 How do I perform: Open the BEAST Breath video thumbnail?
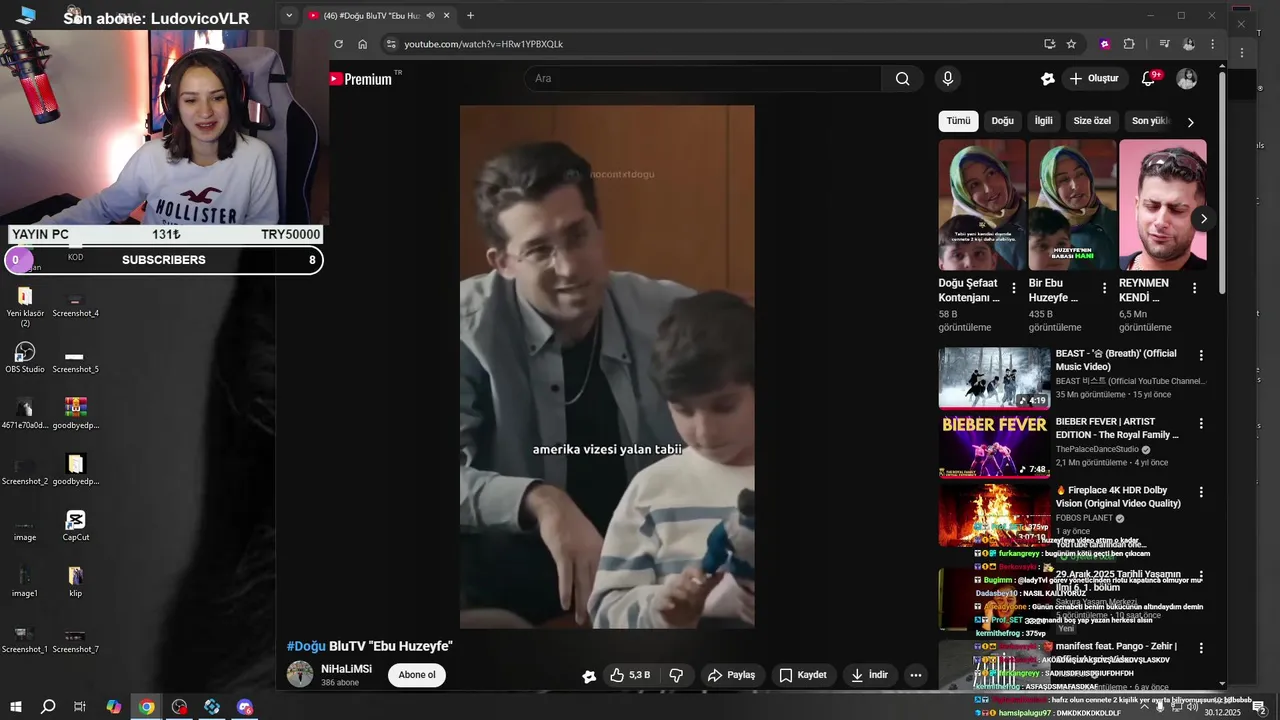click(x=994, y=378)
